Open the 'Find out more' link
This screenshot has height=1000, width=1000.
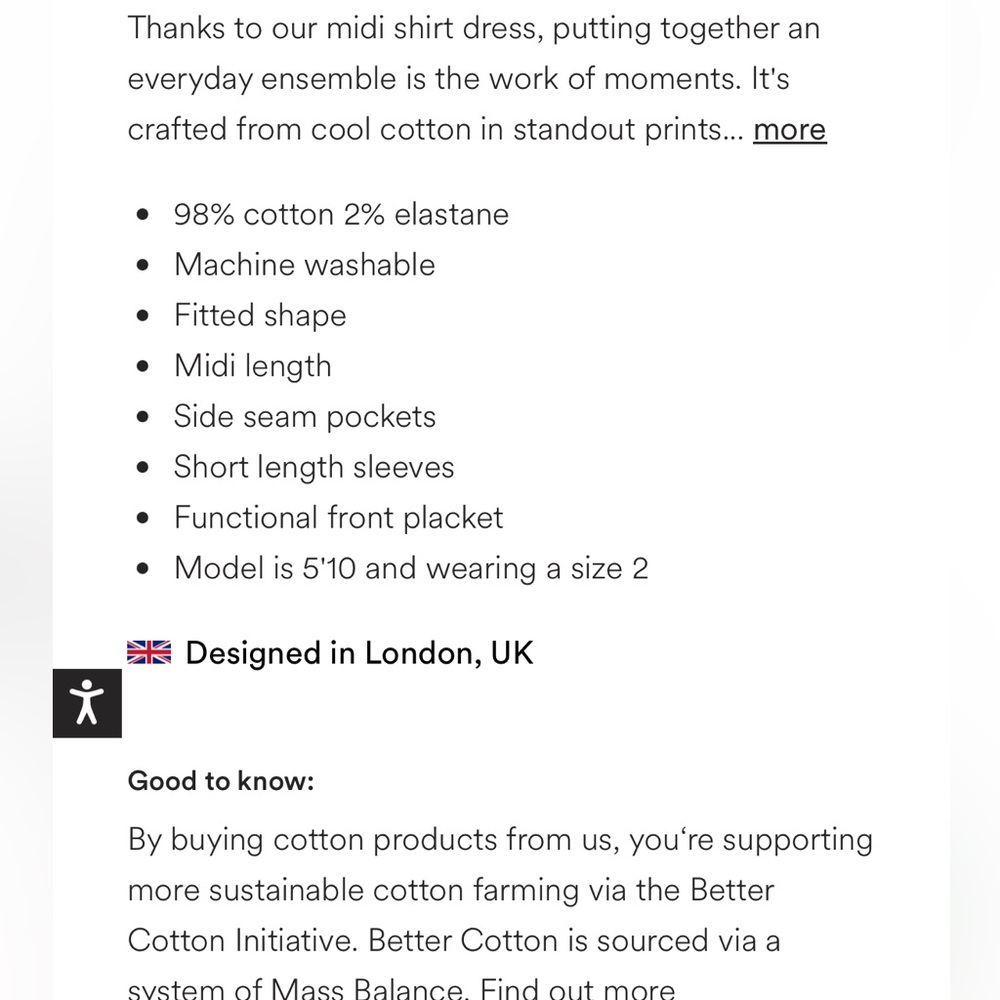577,989
